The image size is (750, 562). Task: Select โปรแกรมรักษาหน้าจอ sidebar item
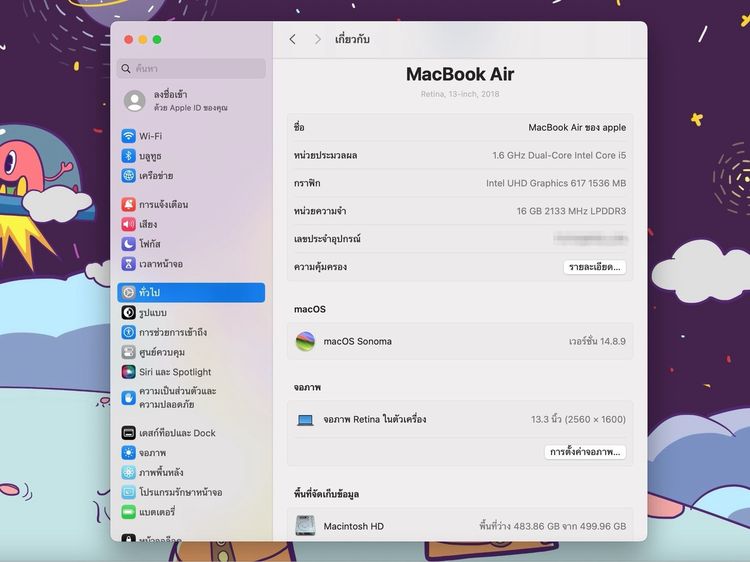(x=191, y=492)
